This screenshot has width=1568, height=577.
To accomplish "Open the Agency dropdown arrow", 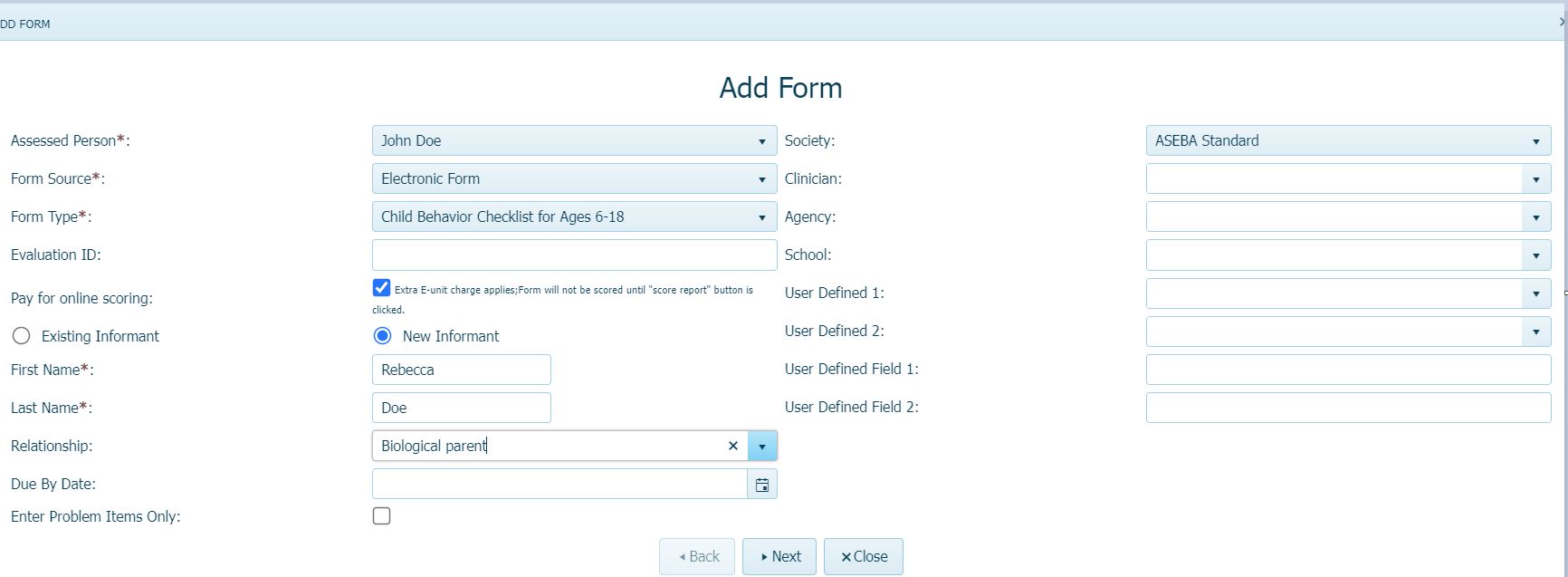I will click(x=1535, y=217).
